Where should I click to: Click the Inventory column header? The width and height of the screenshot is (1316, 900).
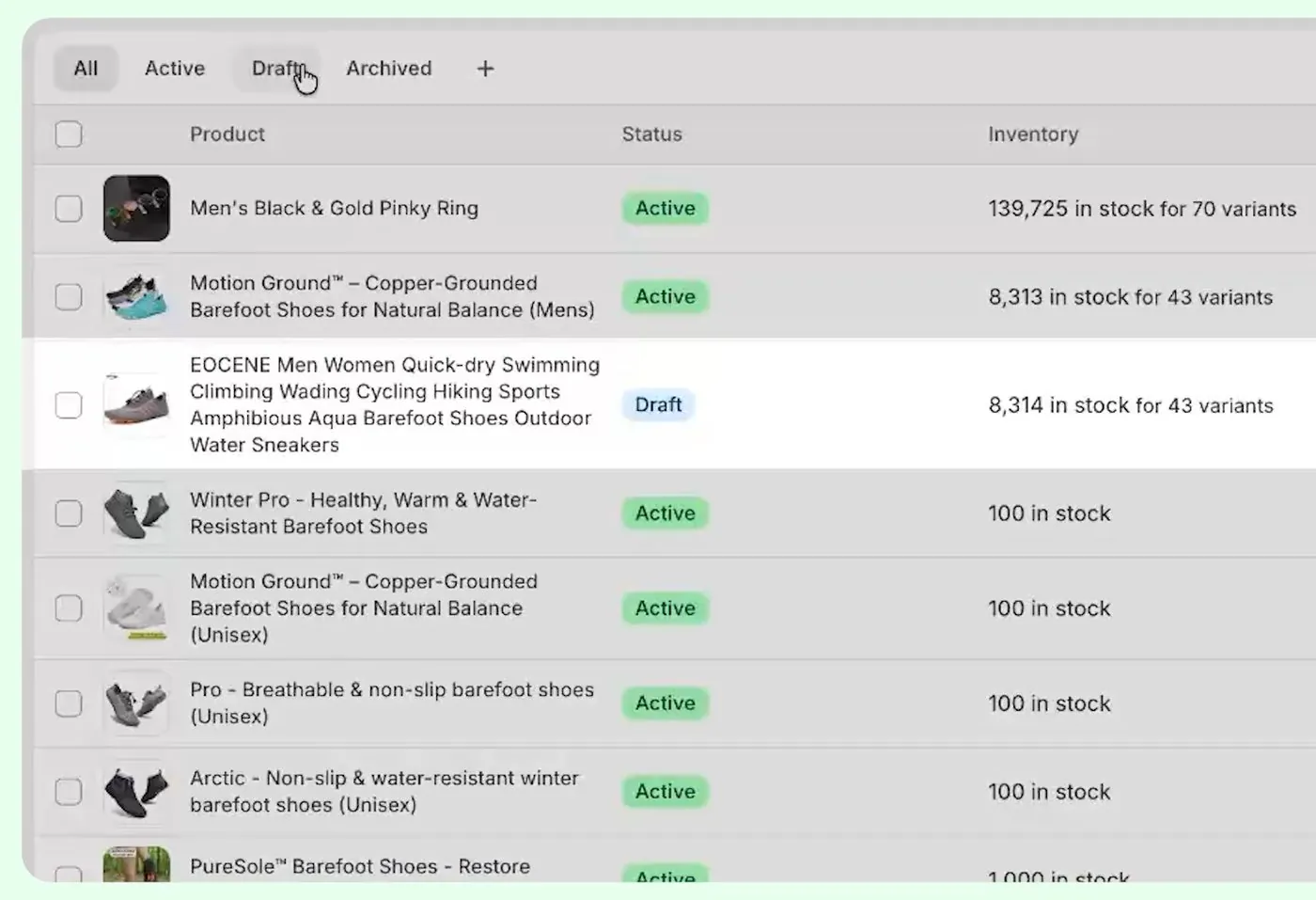pos(1033,134)
